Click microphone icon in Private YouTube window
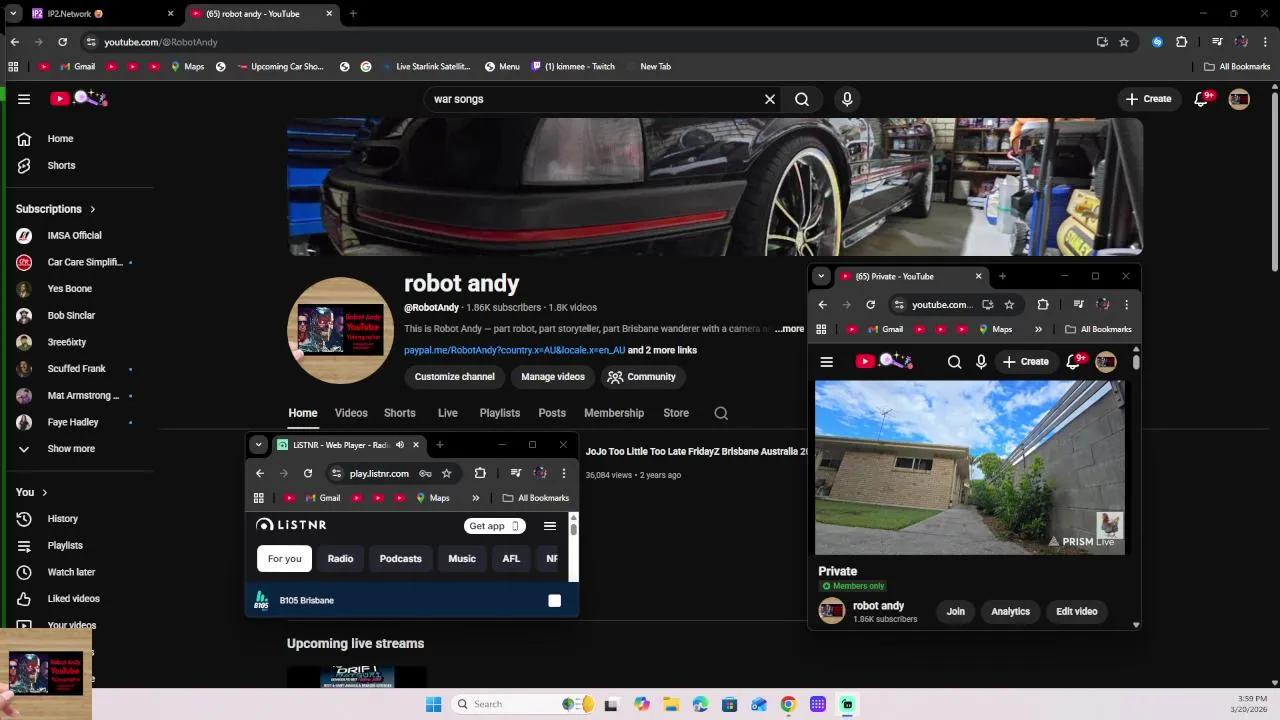The image size is (1280, 720). (981, 362)
